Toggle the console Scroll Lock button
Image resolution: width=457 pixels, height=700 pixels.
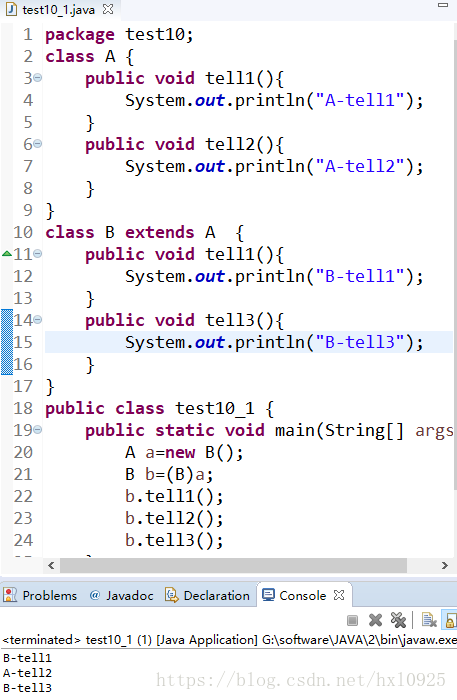tap(450, 620)
